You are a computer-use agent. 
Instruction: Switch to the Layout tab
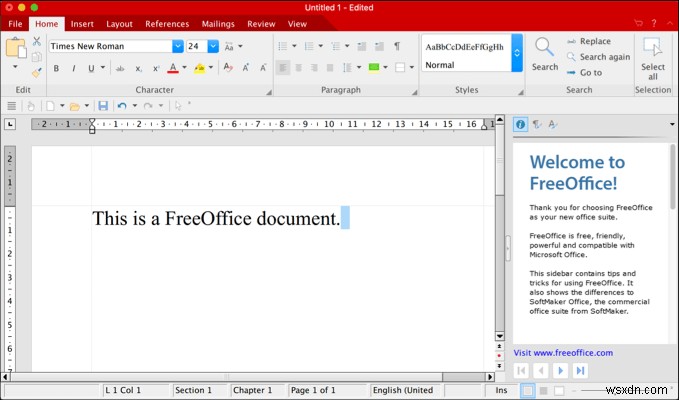coord(120,24)
